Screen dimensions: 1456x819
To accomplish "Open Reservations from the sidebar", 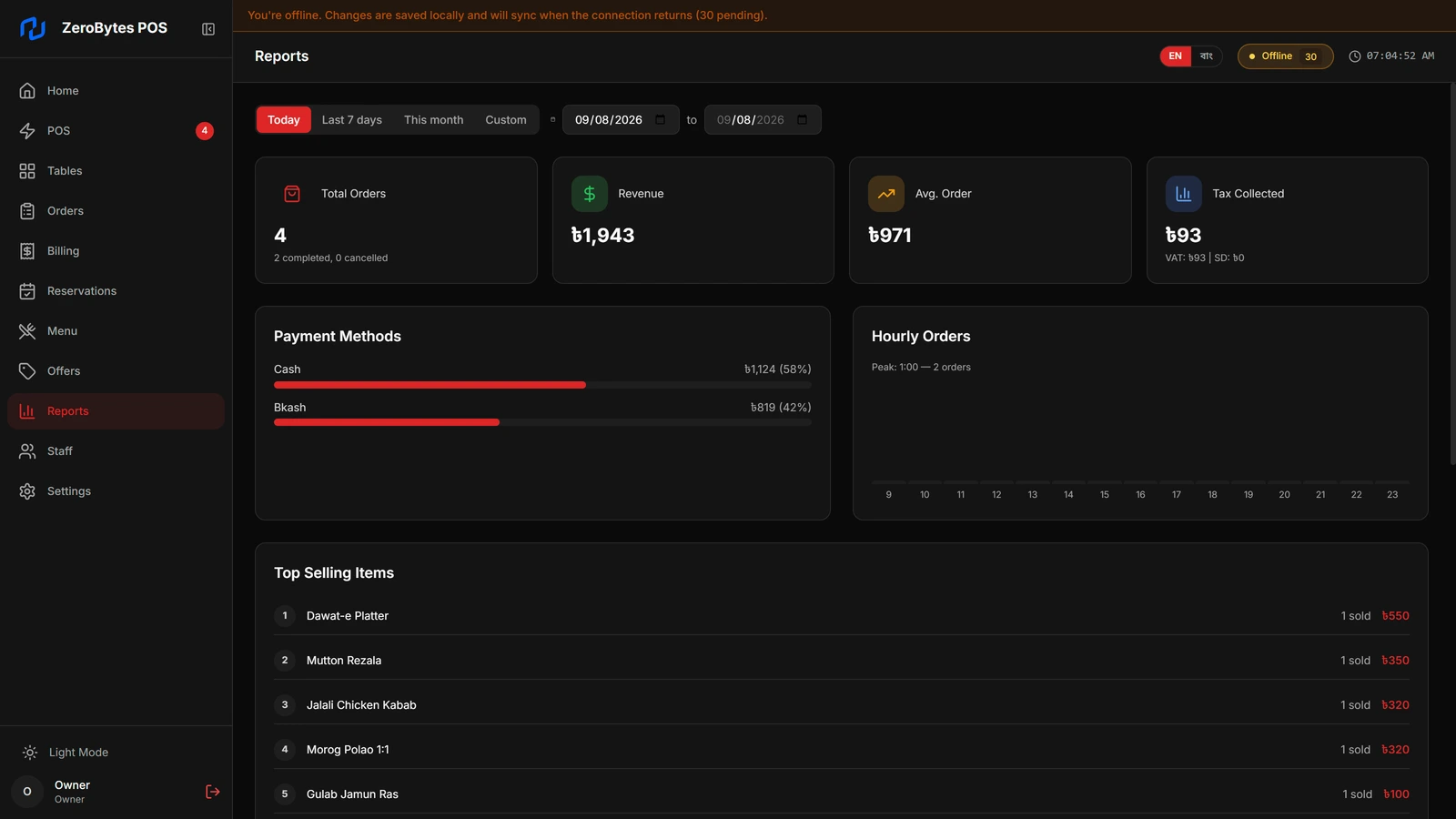I will coord(116,291).
